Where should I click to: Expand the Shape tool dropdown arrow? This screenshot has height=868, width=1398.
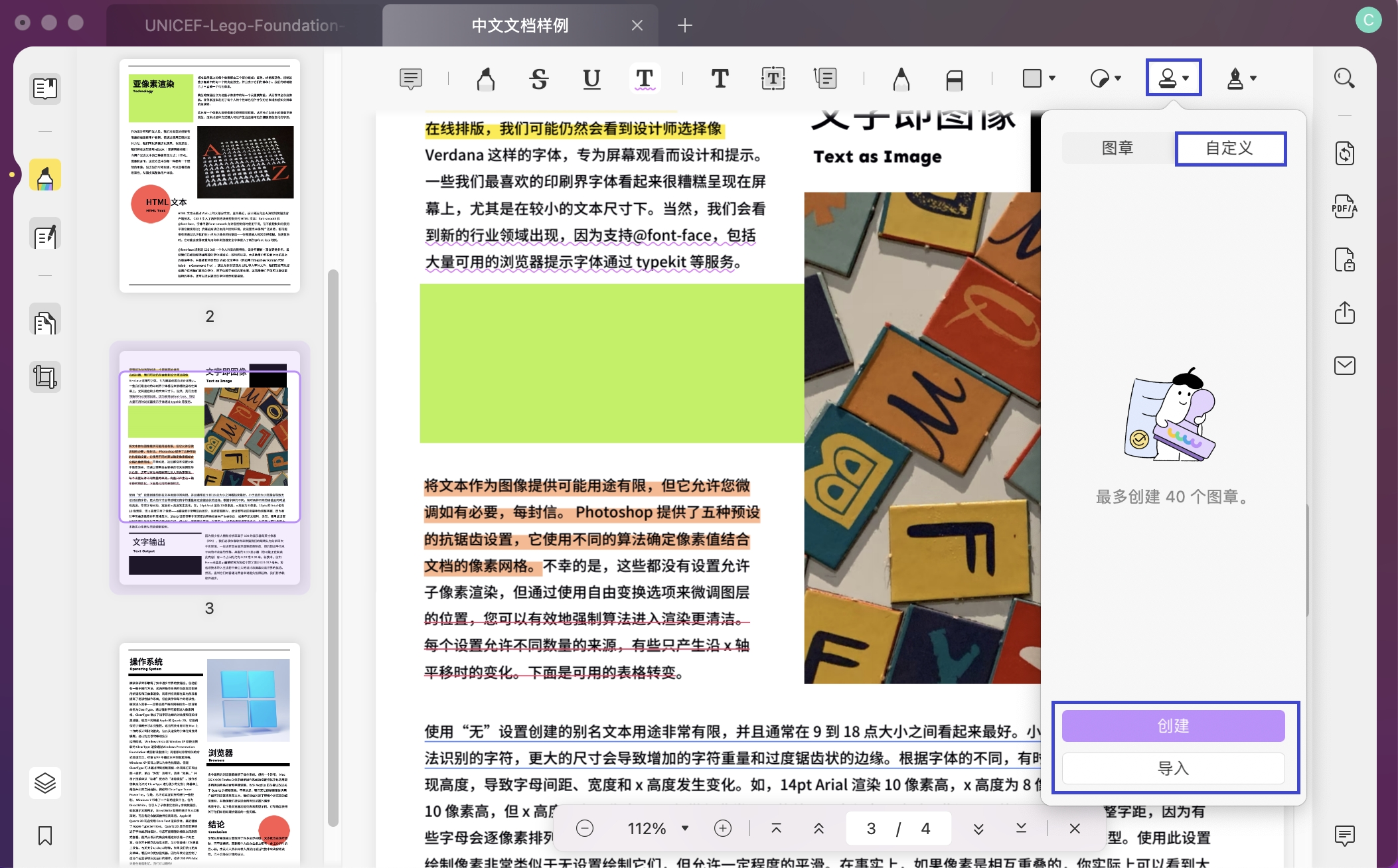point(1052,78)
